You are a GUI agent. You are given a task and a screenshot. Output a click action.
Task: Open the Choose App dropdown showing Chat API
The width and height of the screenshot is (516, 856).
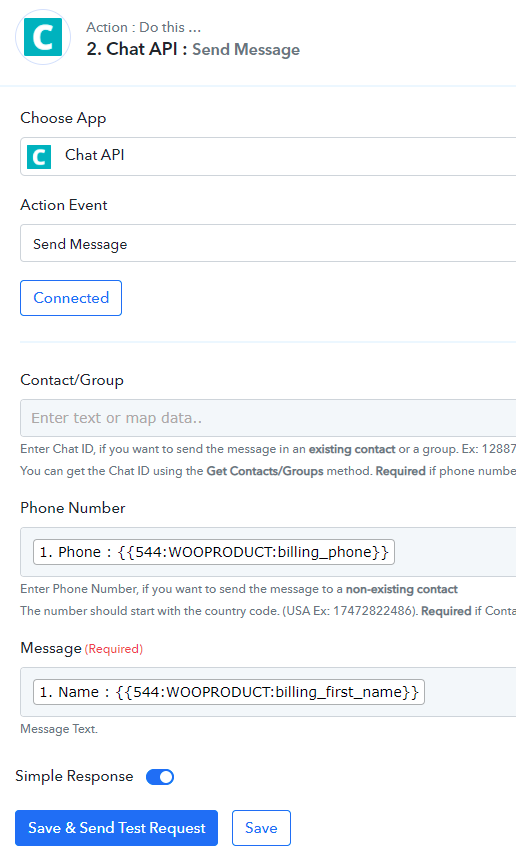click(268, 157)
